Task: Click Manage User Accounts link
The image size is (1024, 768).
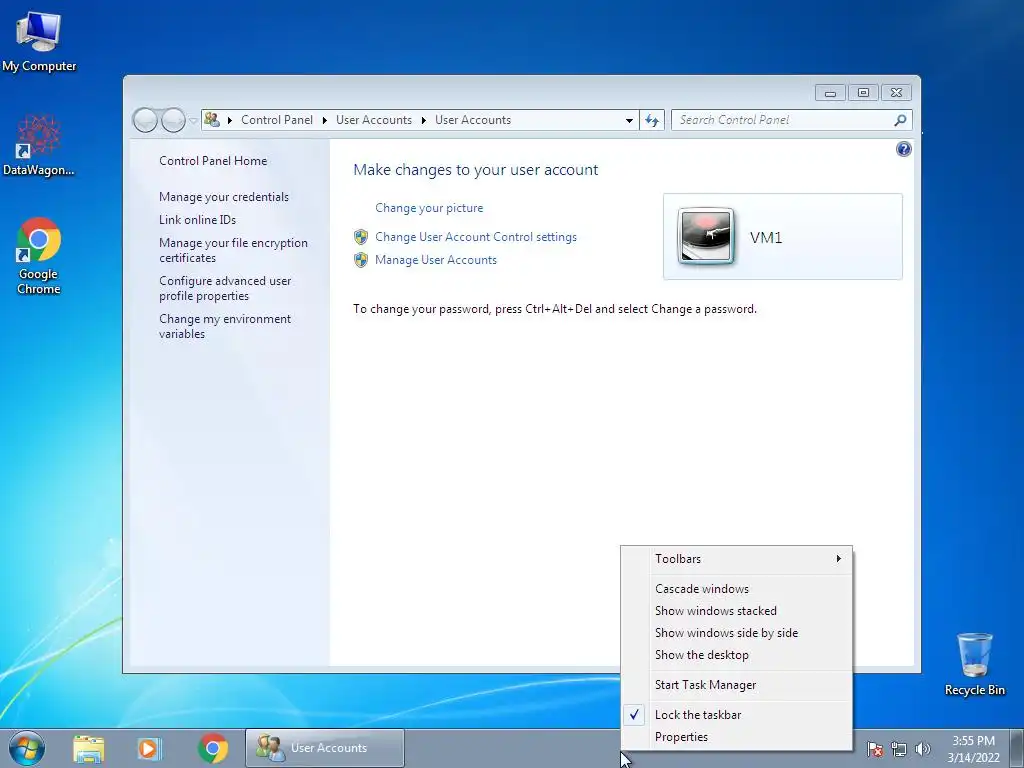Action: [436, 260]
